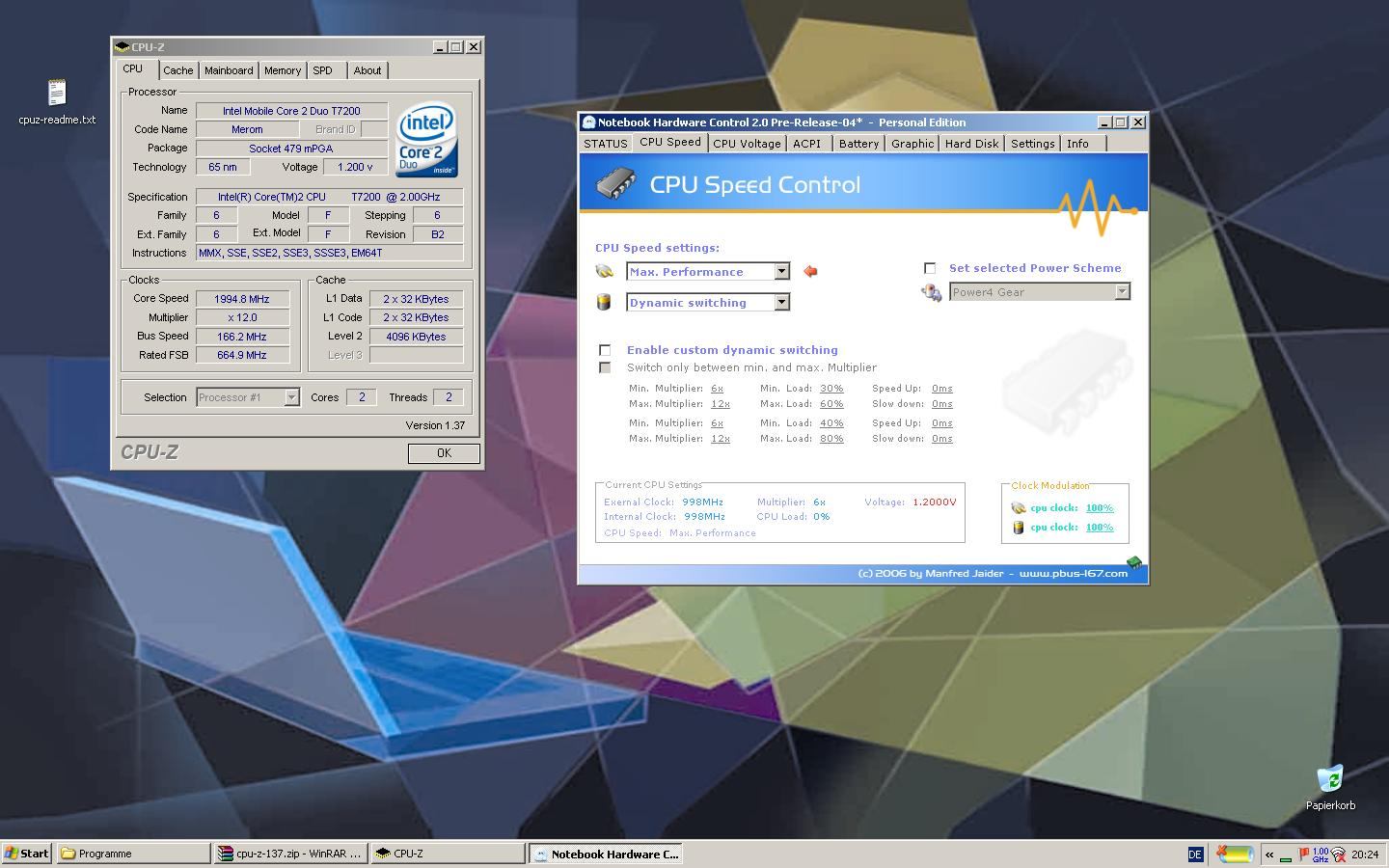Viewport: 1389px width, 868px height.
Task: Open the cpuz-readme.txt desktop file icon
Action: coord(57,93)
